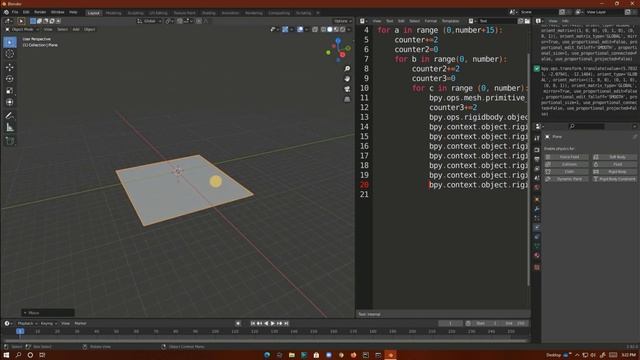Viewport: 640px width, 360px height.
Task: Switch to material preview shading
Action: (x=336, y=29)
